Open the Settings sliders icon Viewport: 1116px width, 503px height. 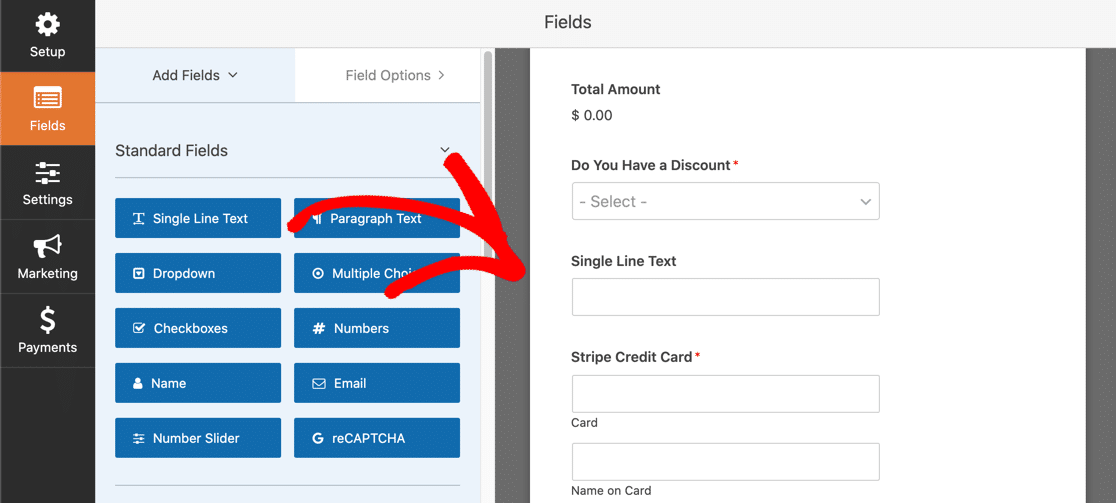[48, 173]
